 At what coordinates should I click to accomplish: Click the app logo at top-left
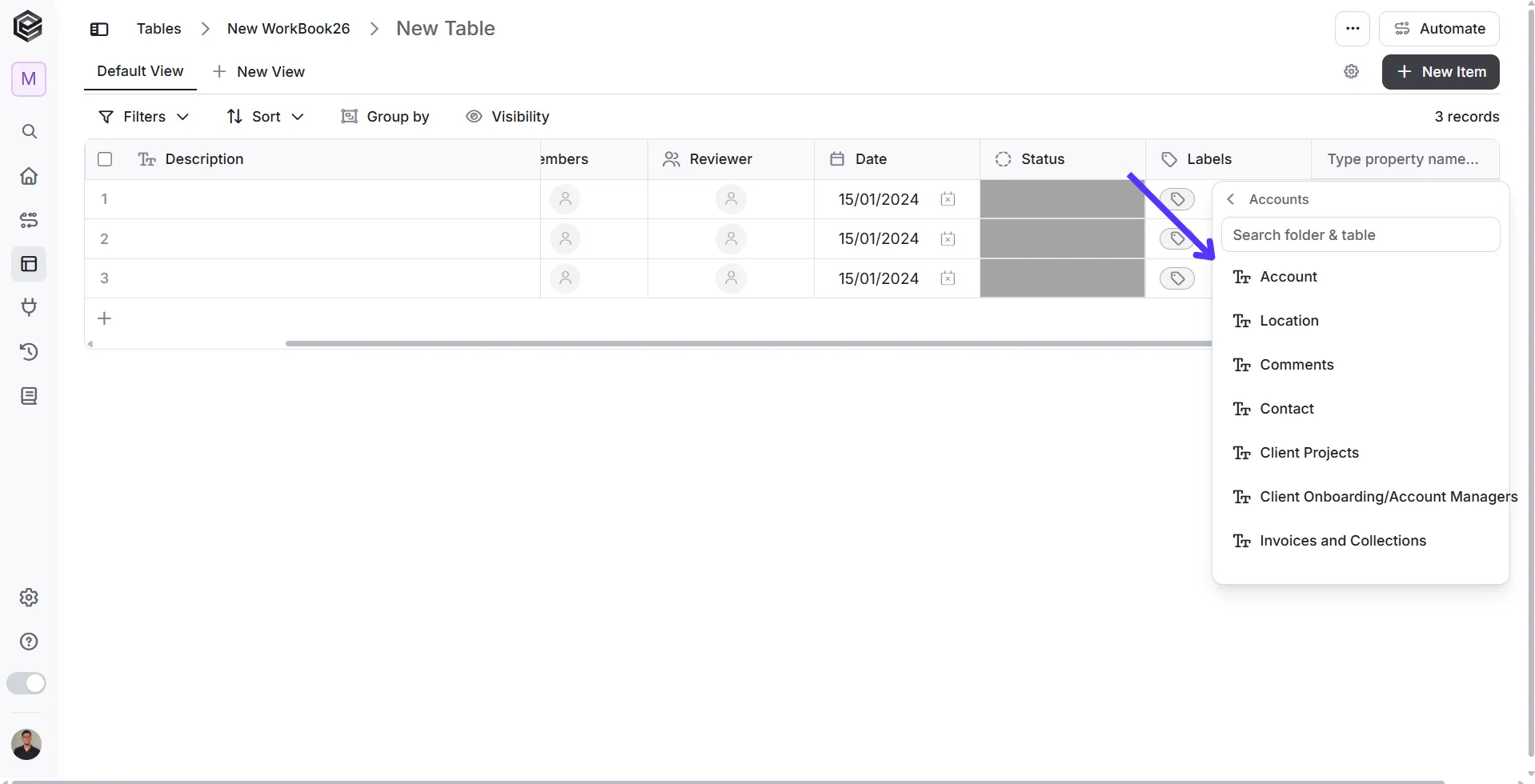[x=28, y=26]
